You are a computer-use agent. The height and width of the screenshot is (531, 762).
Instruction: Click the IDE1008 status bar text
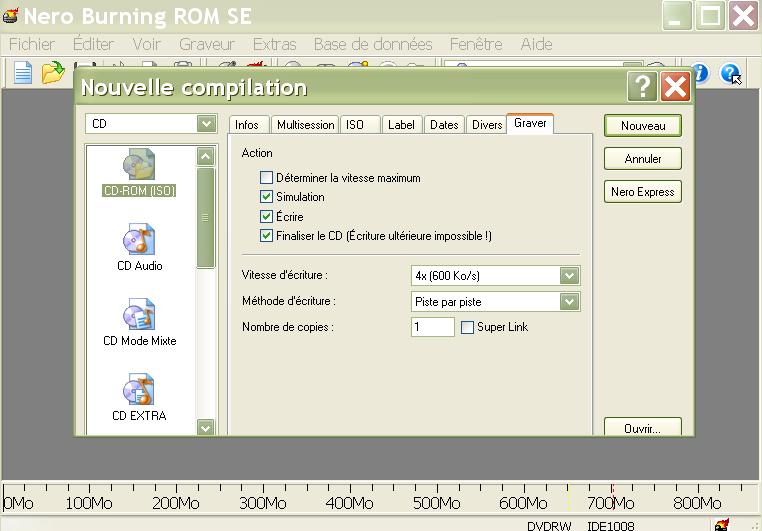tap(610, 526)
